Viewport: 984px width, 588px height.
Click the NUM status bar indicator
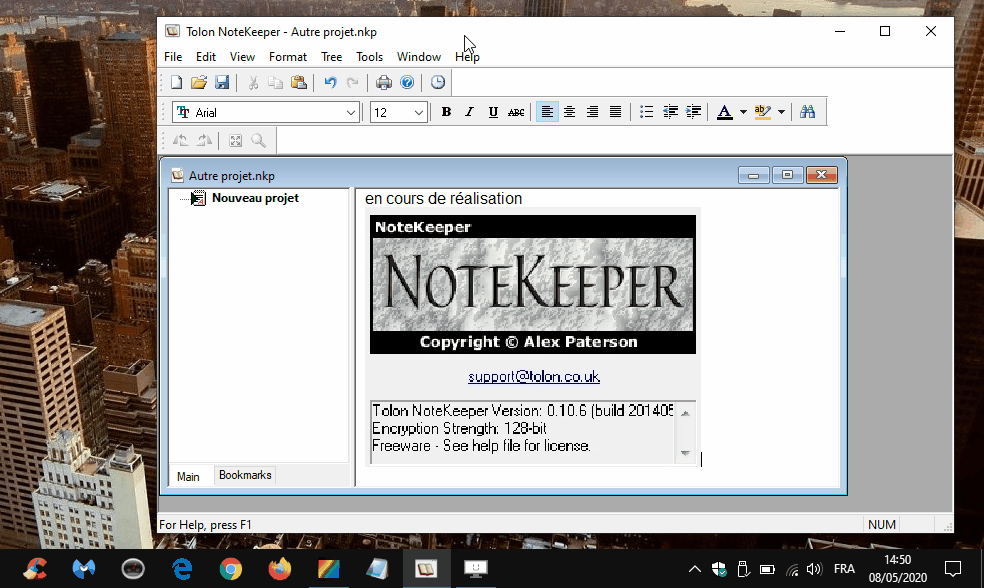point(882,525)
